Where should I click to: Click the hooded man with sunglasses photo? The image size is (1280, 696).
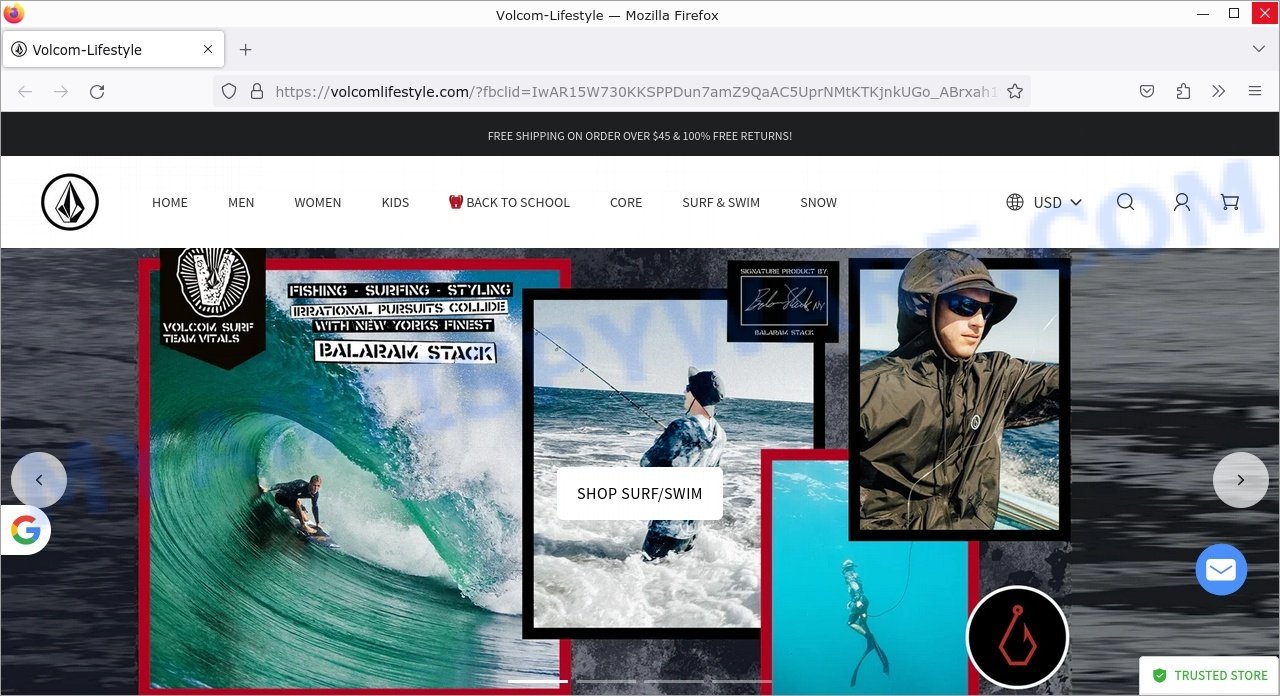tap(959, 398)
